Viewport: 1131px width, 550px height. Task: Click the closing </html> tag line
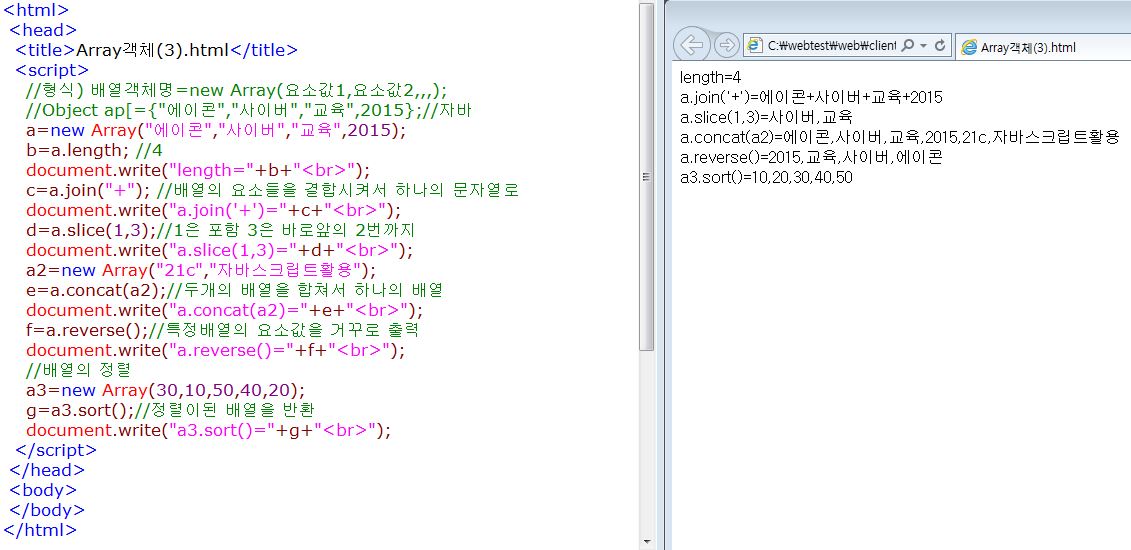(40, 530)
